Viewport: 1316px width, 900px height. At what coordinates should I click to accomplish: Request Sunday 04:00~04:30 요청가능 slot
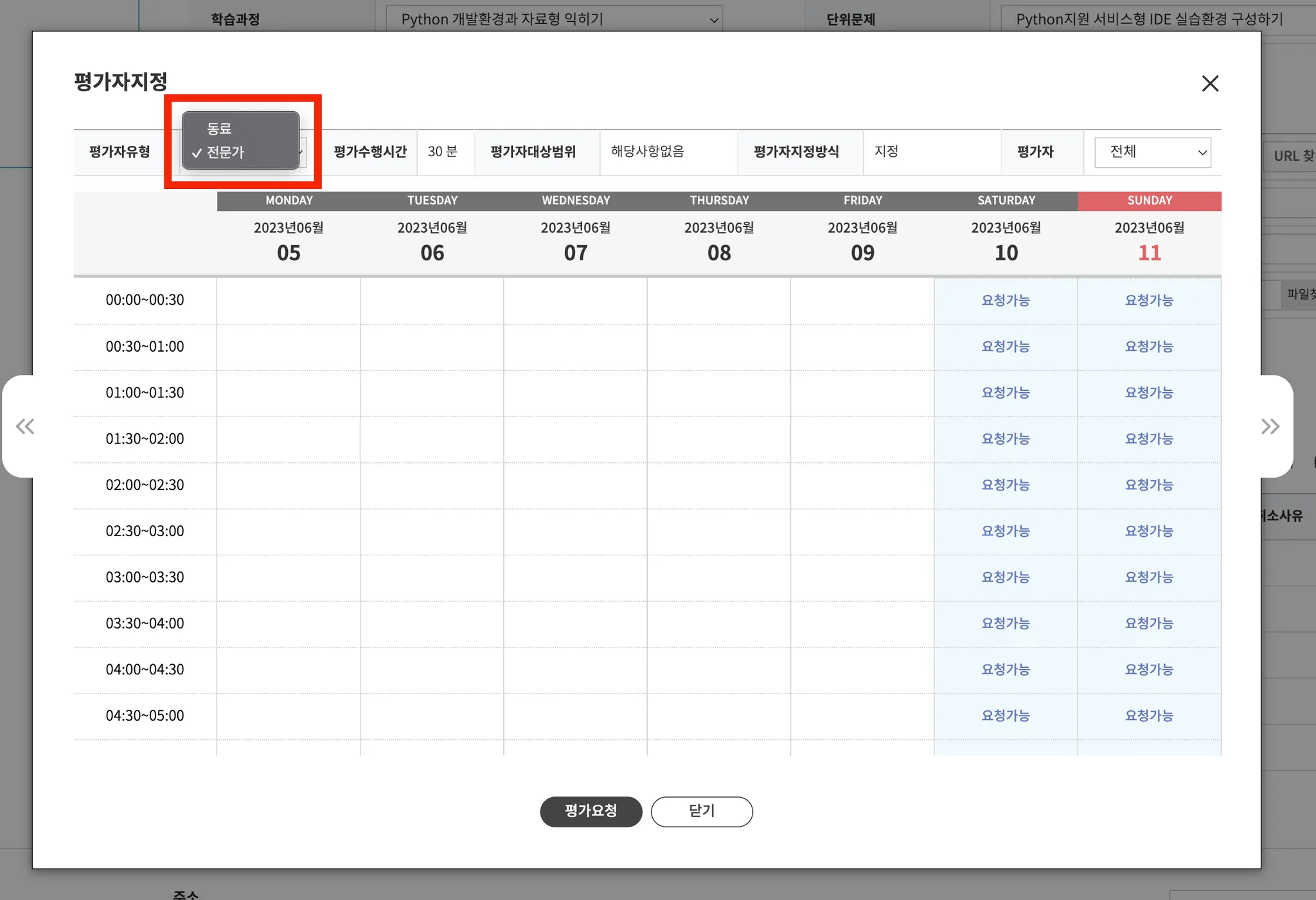[x=1149, y=670]
